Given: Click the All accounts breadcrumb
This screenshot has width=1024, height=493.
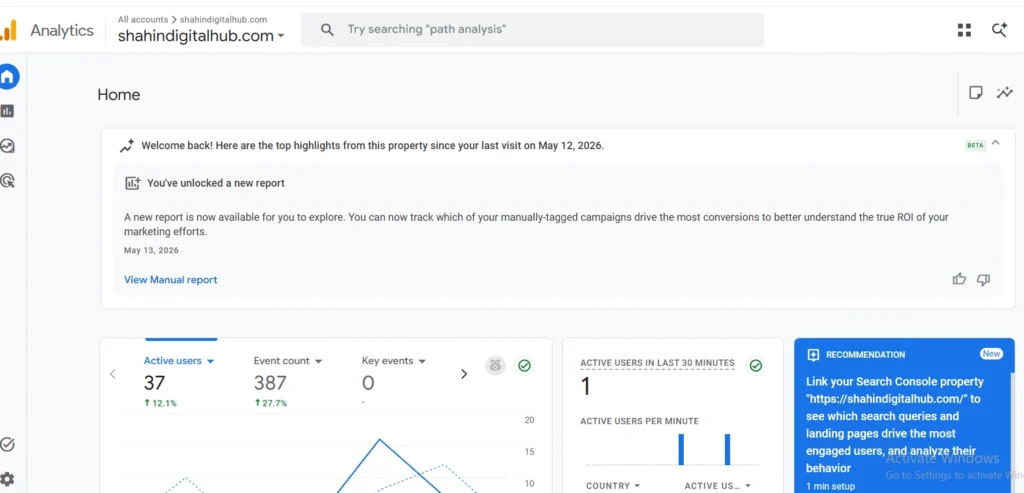Looking at the screenshot, I should coord(143,20).
